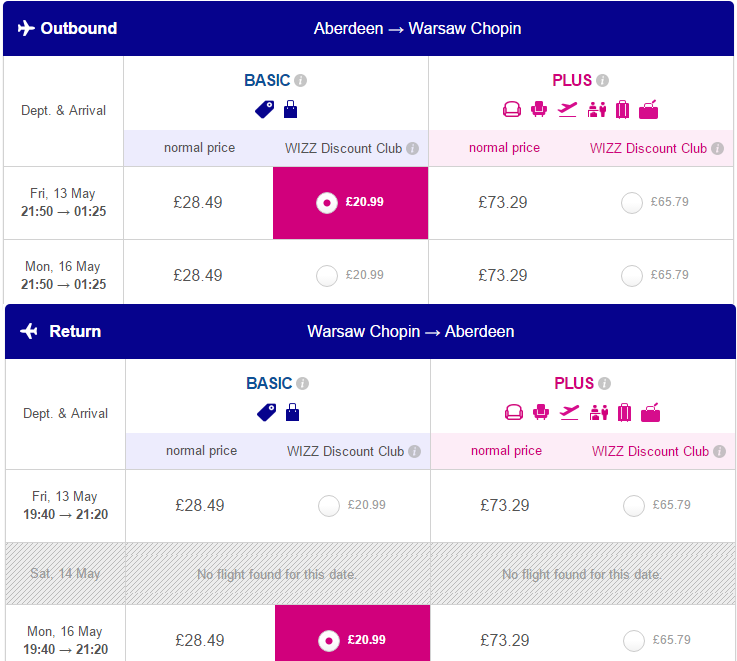Click outbound PLUS seat selection icon
The image size is (737, 661).
pyautogui.click(x=539, y=110)
